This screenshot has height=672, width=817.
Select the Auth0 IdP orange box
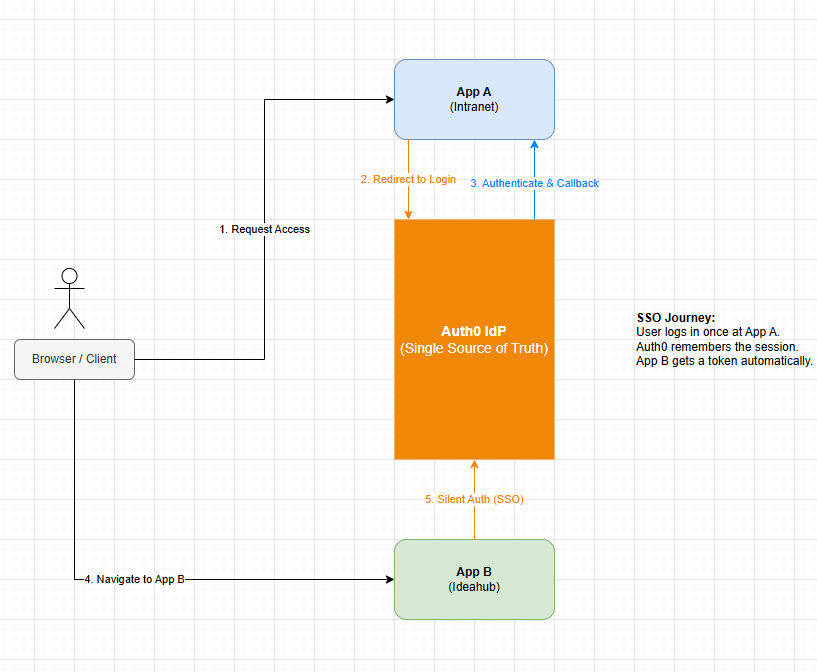coord(474,339)
